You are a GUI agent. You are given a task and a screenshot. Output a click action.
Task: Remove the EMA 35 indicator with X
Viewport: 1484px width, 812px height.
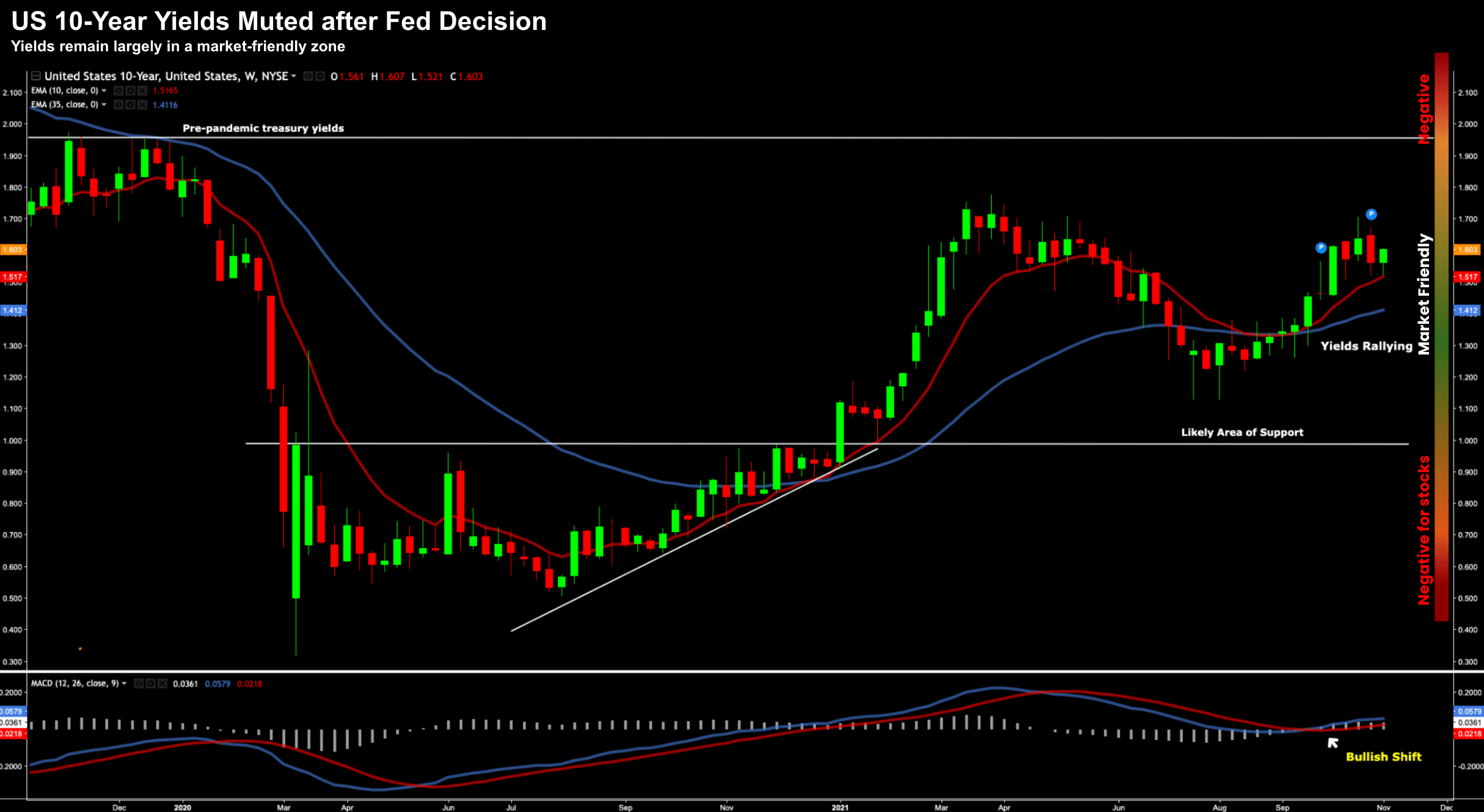(x=142, y=105)
